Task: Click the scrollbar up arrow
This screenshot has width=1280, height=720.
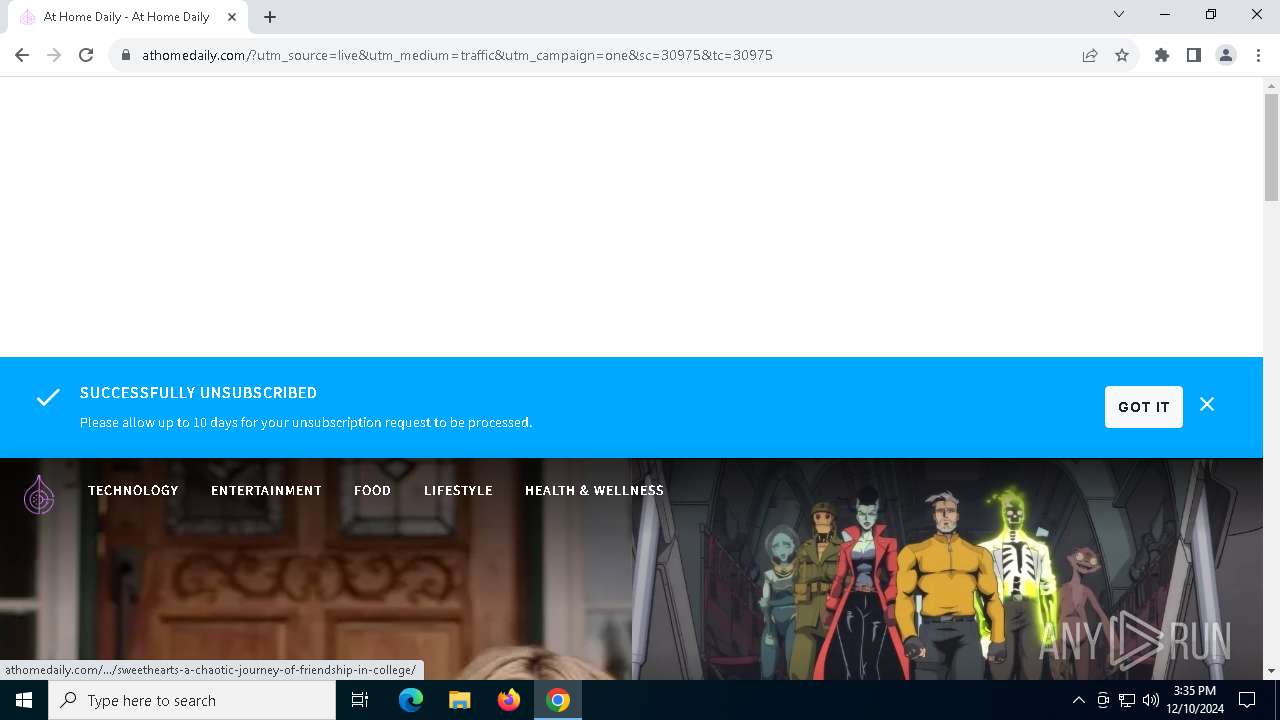Action: (1271, 85)
